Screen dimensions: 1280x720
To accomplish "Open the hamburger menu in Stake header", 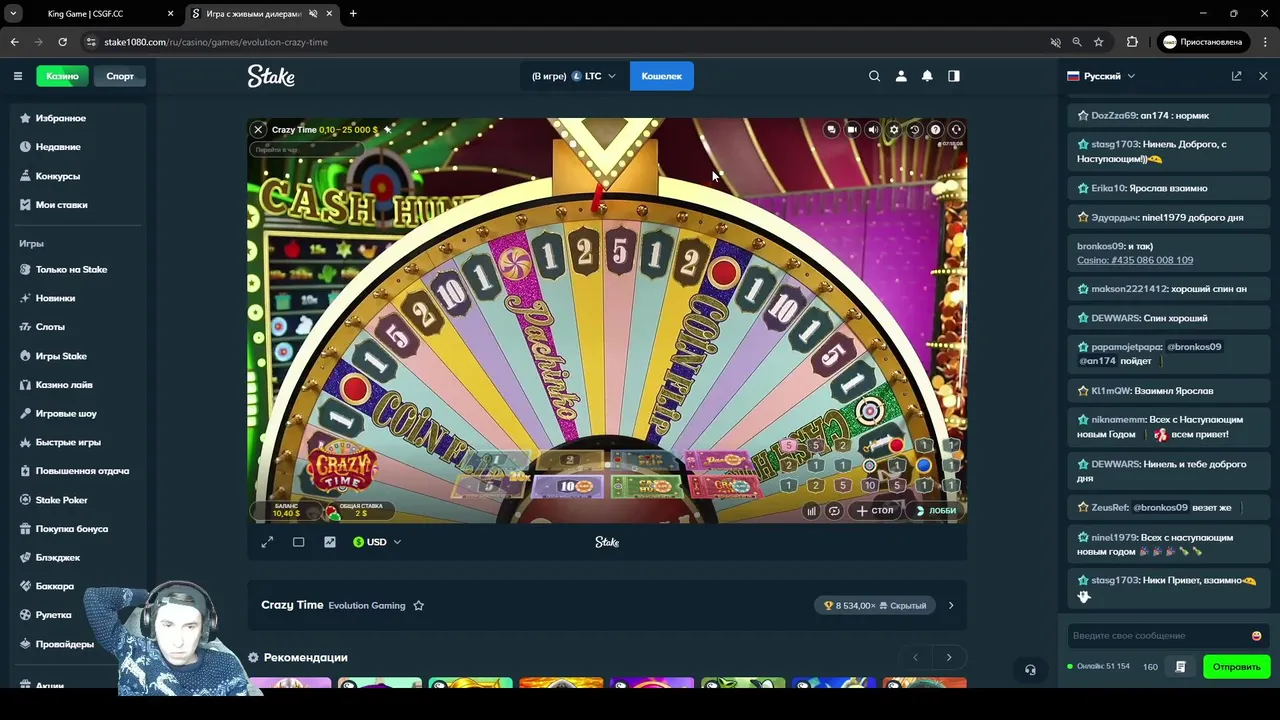I will click(17, 76).
